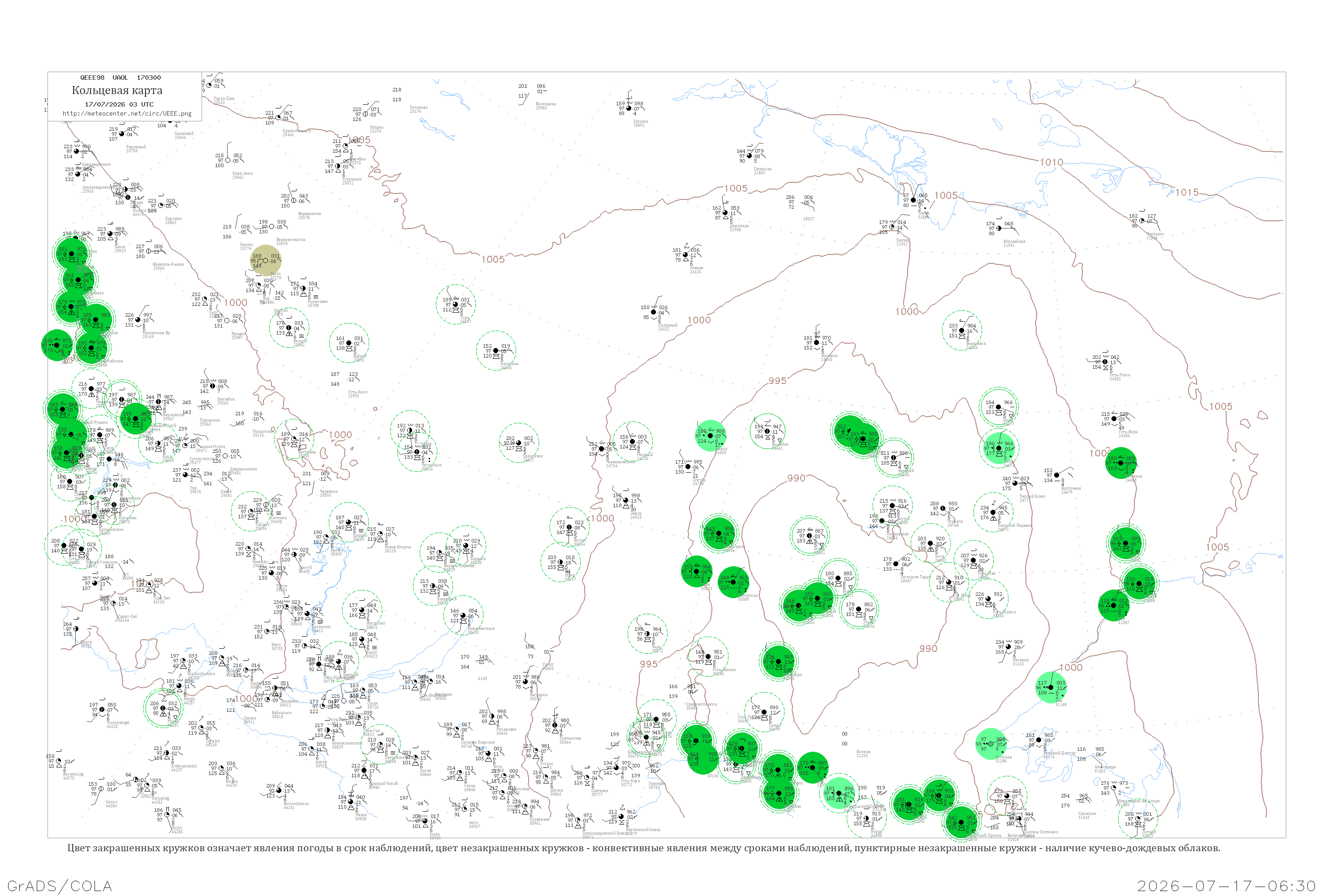Click the "1015" isobar label
1344x896 pixels.
click(1187, 193)
